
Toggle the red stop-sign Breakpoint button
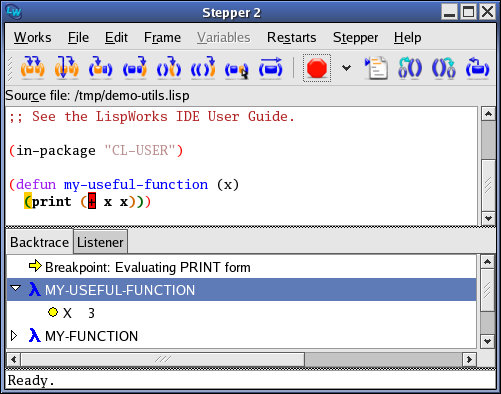(x=317, y=68)
